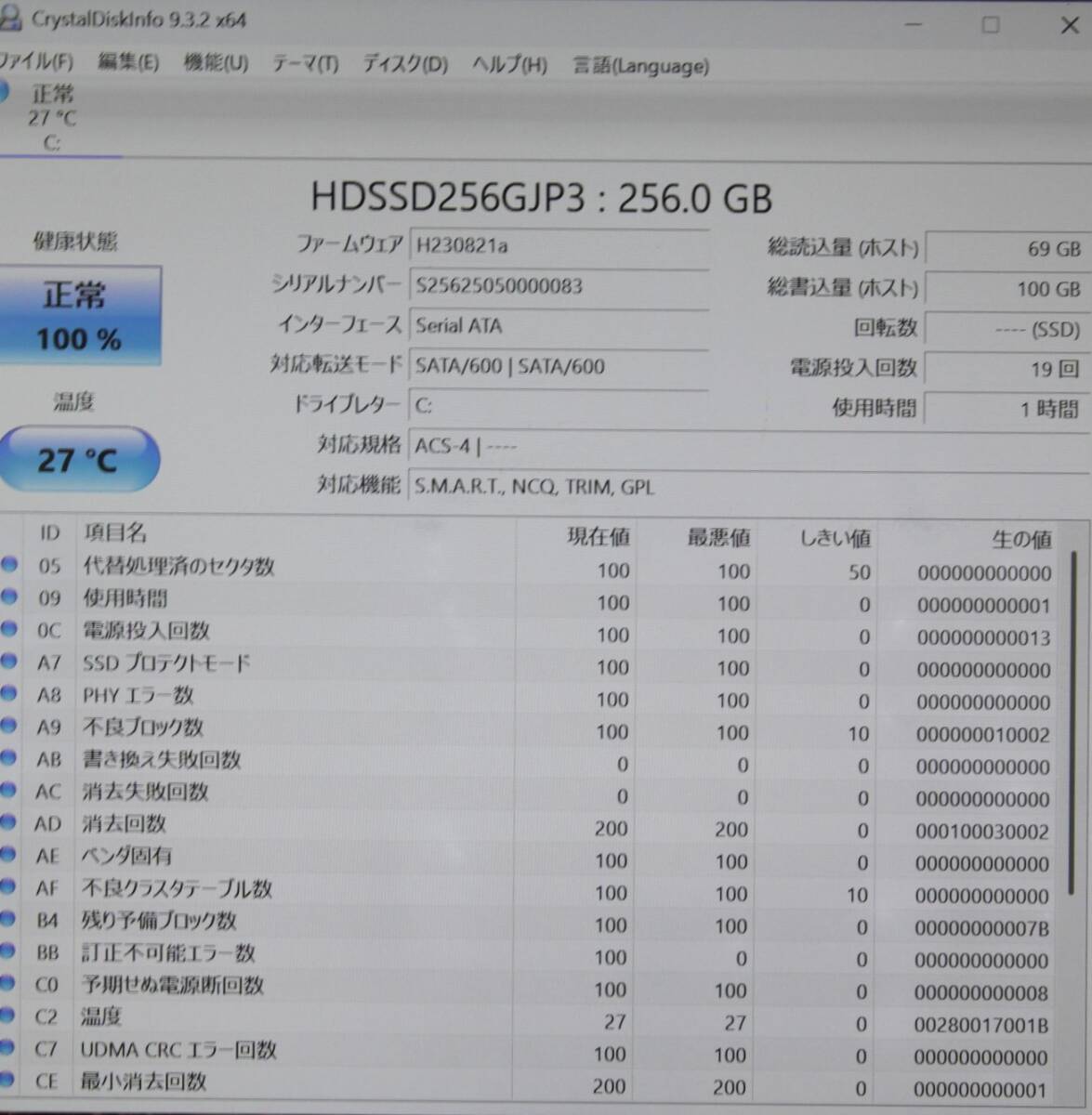Click the status dot next to UDMA CRC エラー回数
The image size is (1092, 1115).
[9, 1048]
